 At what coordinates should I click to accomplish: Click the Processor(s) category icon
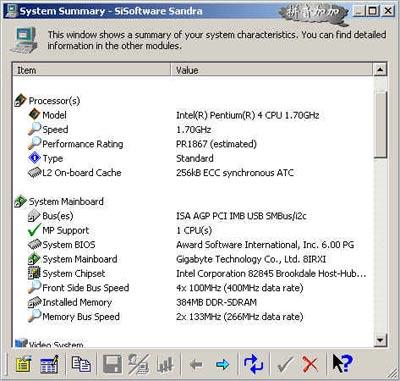pos(20,100)
